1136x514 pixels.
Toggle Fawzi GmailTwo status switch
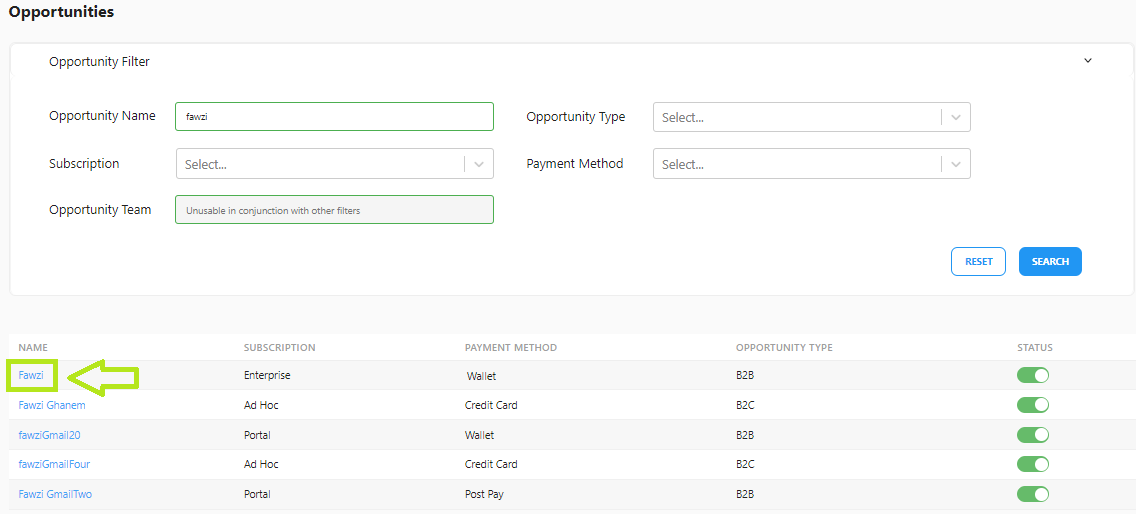[1033, 494]
